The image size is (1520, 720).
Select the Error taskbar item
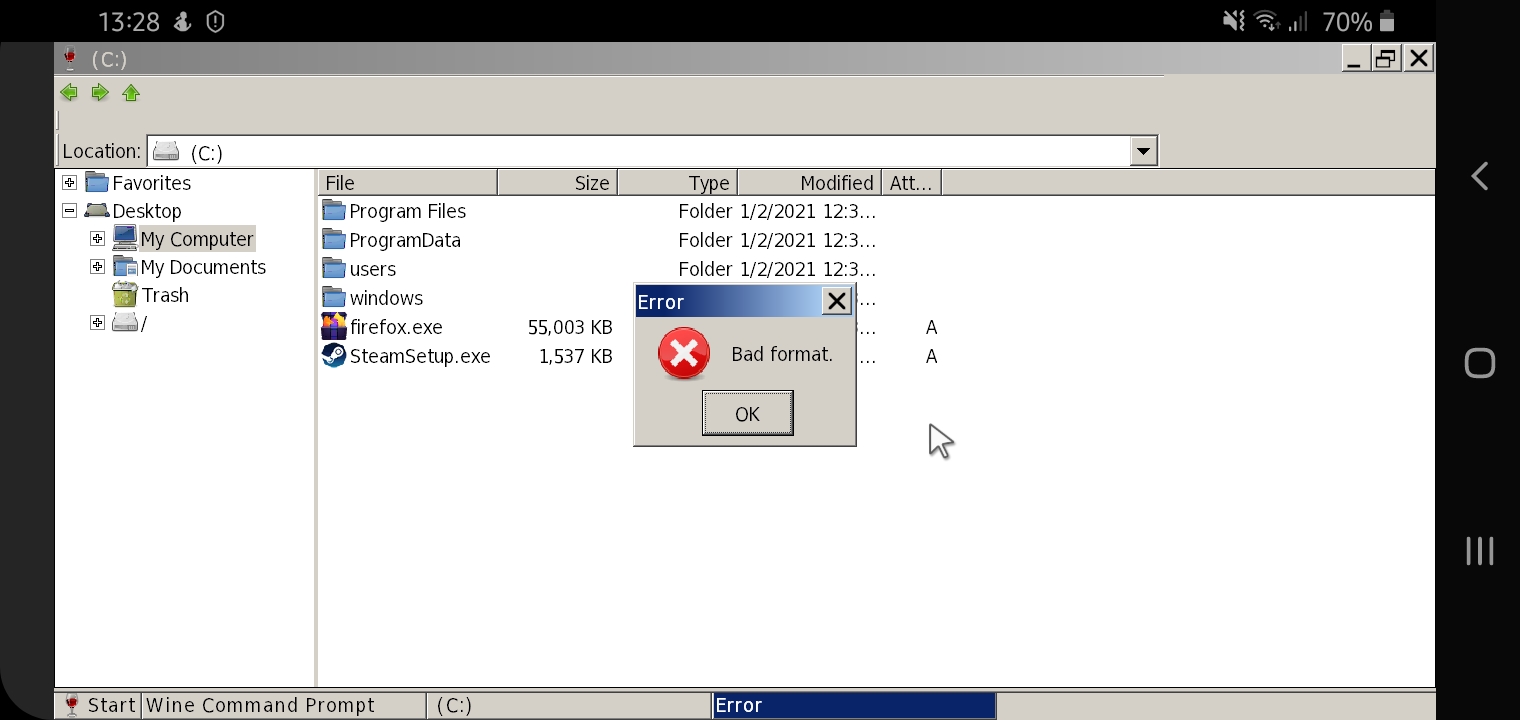click(x=854, y=705)
